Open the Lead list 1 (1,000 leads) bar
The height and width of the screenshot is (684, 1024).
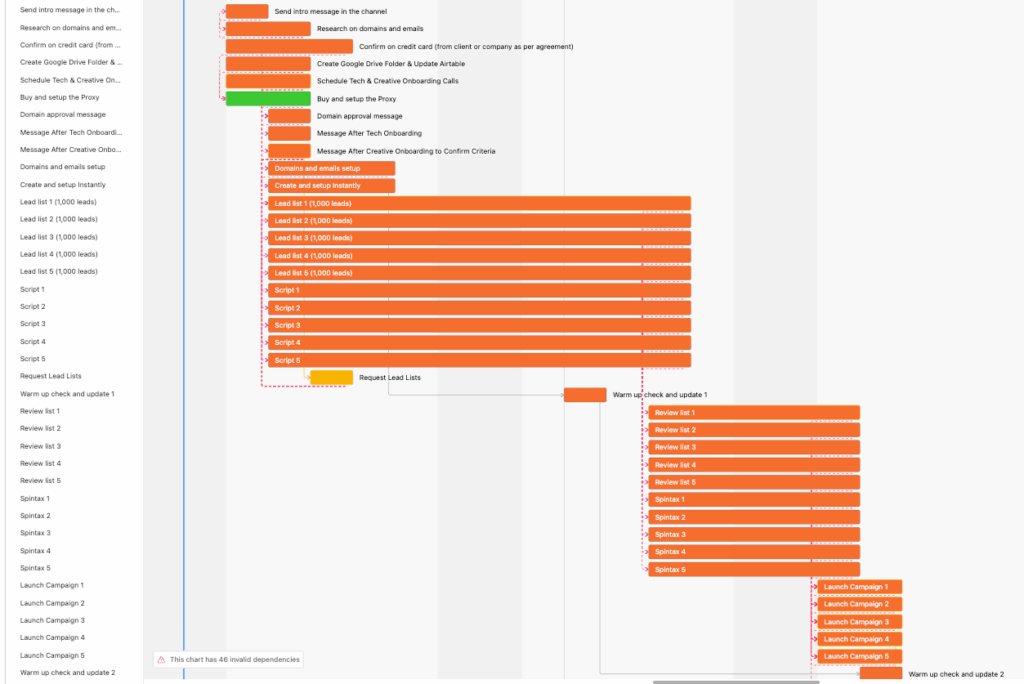[x=479, y=204]
